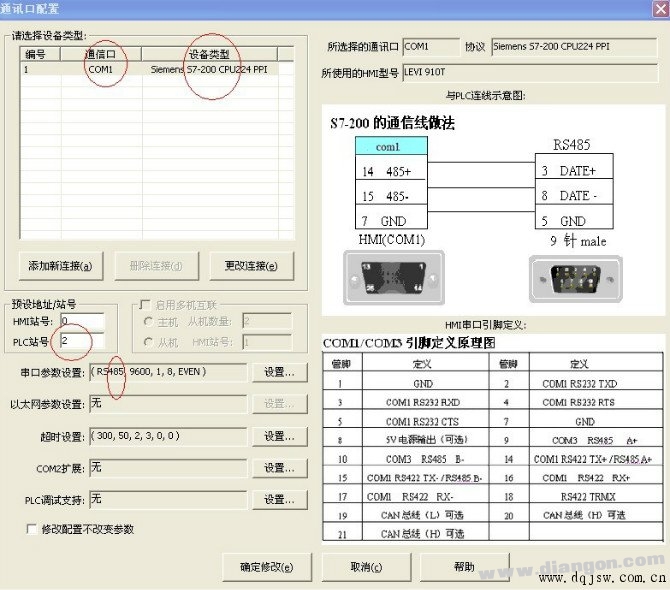This screenshot has width=670, height=590.
Task: Click the 设备类型 column header
Action: coord(209,54)
